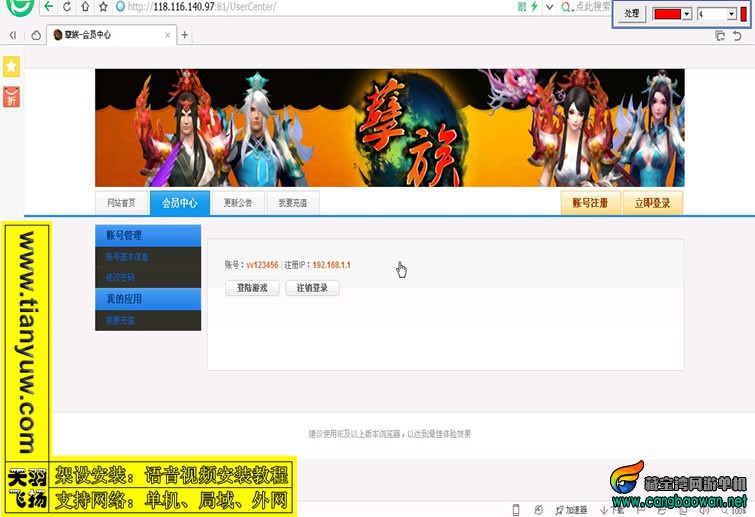The height and width of the screenshot is (517, 755).
Task: Click the 登陆游戏 button
Action: pos(252,288)
